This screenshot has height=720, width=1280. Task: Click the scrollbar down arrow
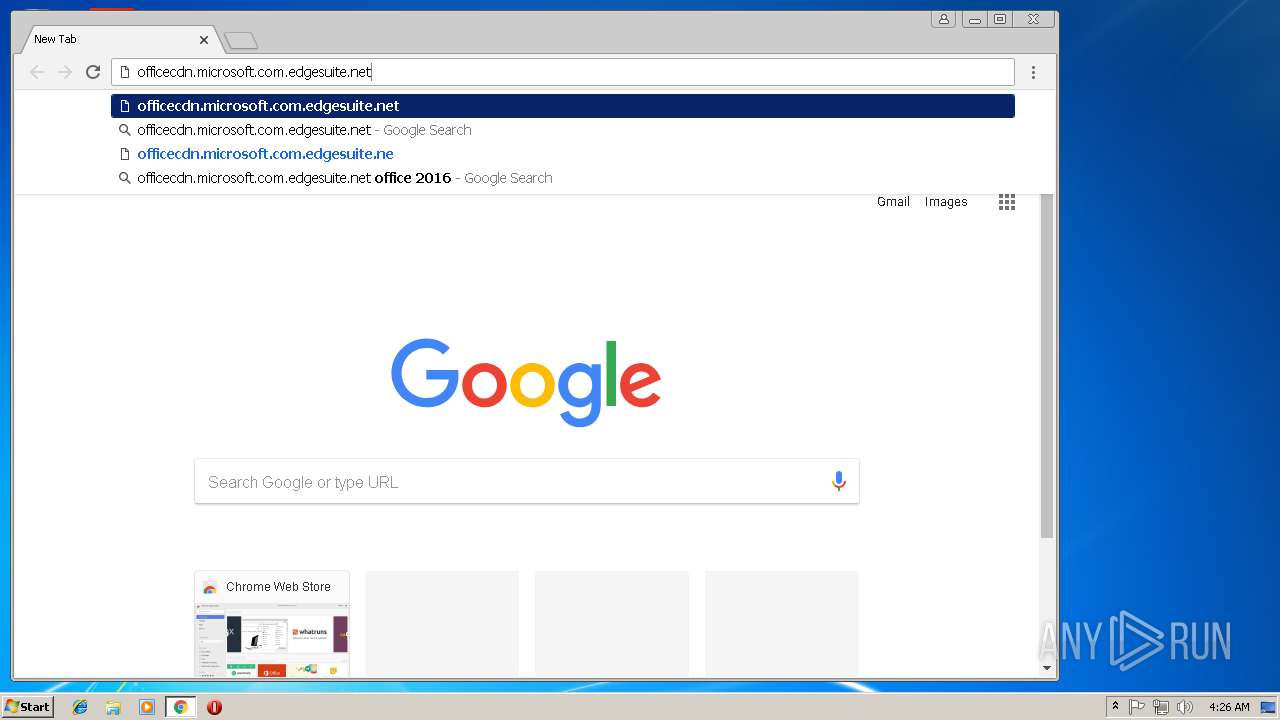(1047, 668)
